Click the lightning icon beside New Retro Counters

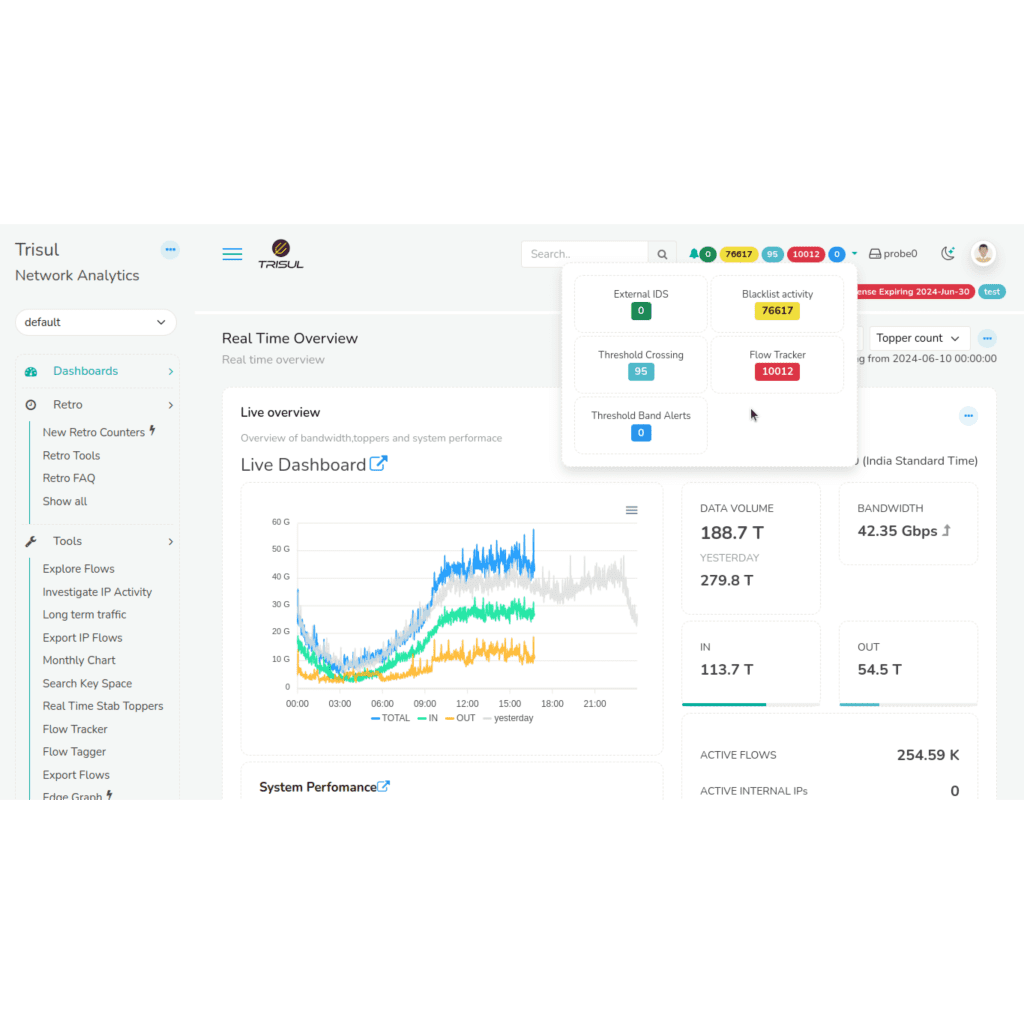pyautogui.click(x=152, y=430)
